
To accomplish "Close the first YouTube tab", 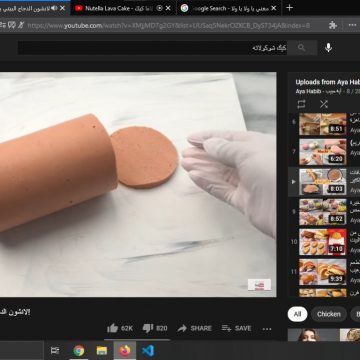I will pos(62,8).
